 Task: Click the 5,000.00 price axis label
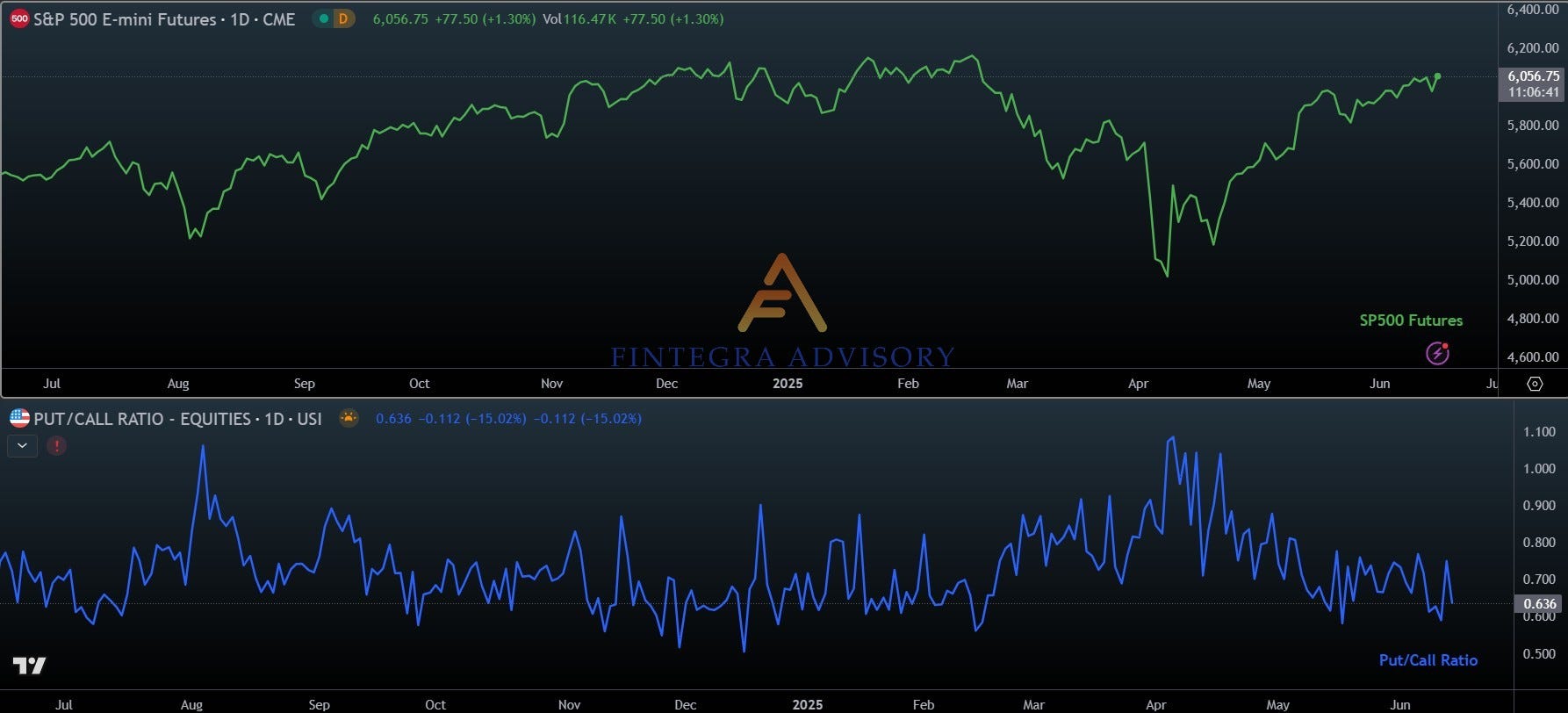point(1533,280)
